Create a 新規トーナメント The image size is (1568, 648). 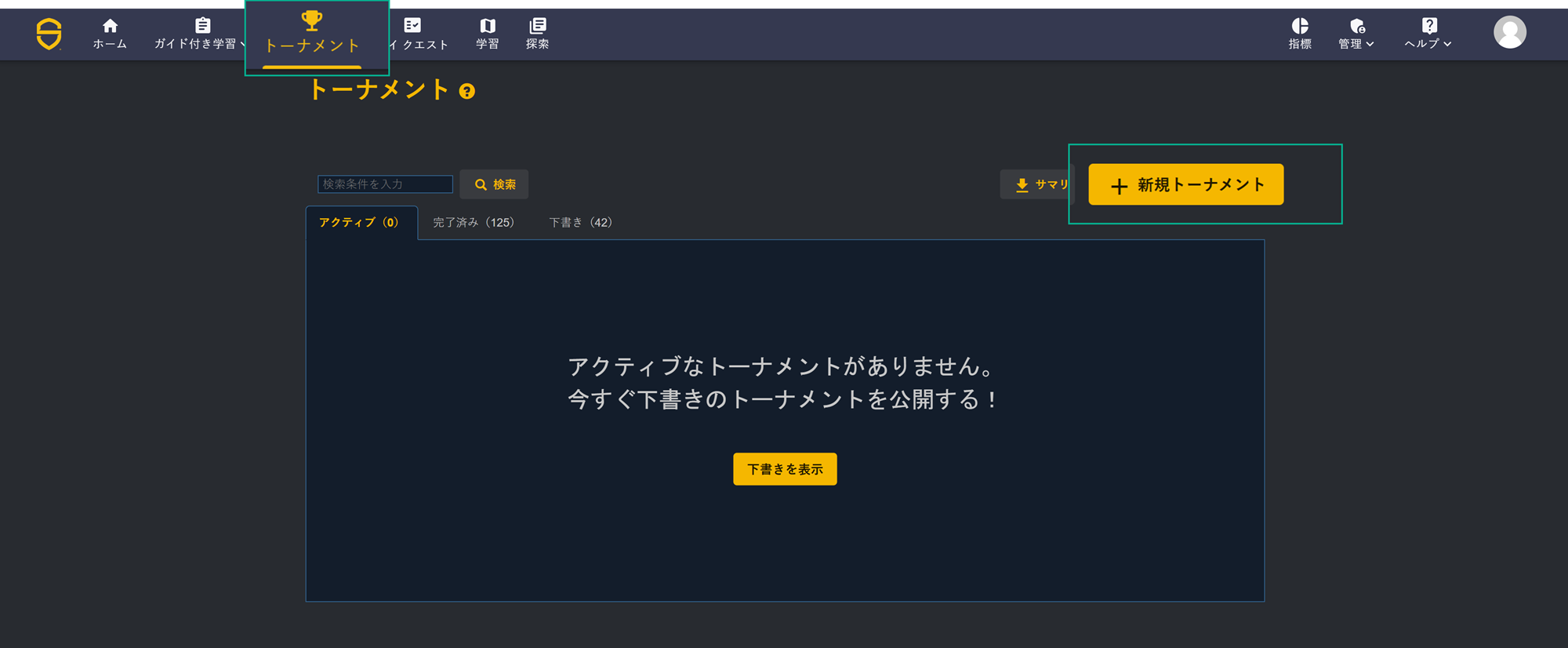tap(1186, 184)
